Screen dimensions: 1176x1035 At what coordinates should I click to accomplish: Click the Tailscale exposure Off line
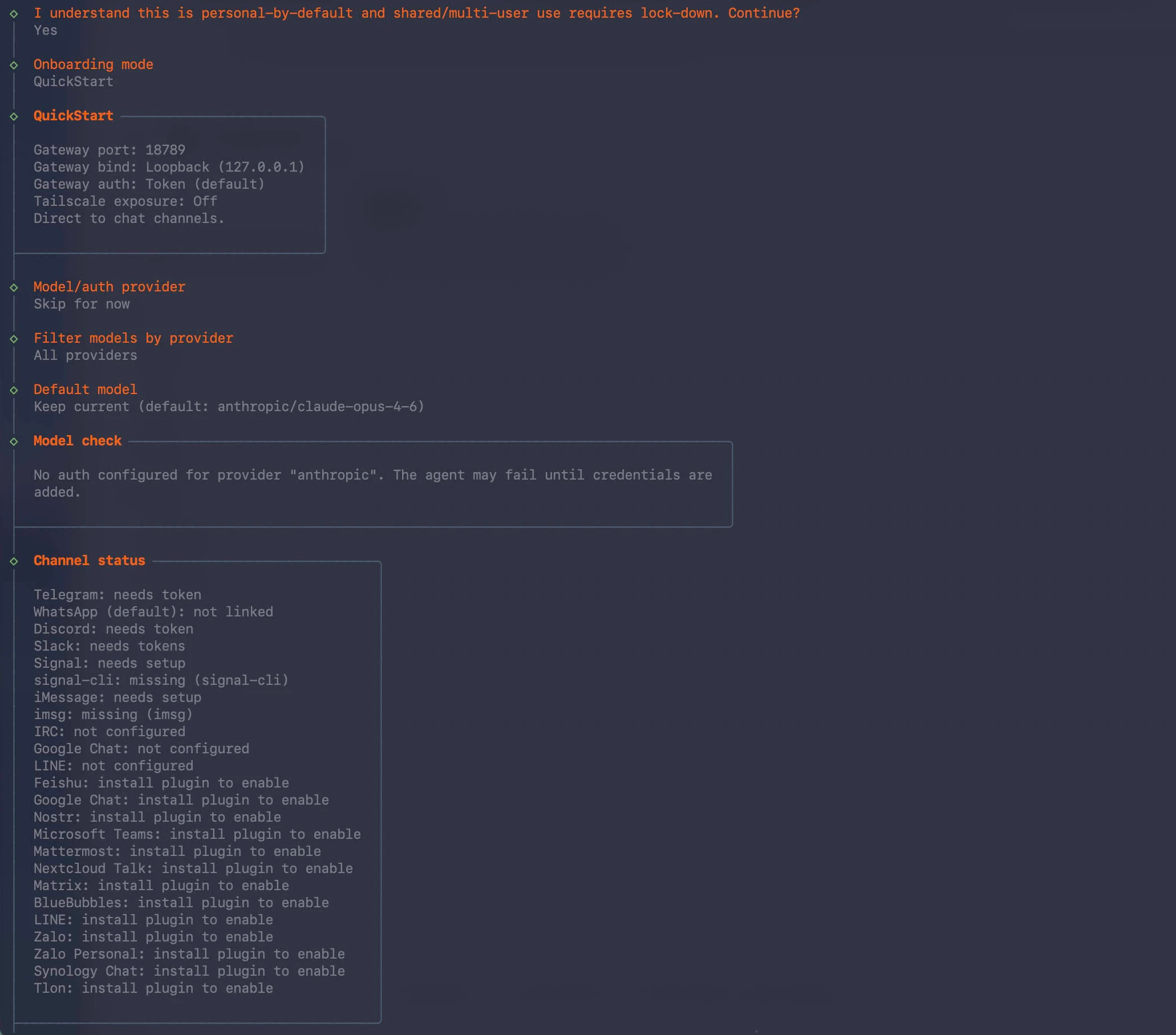click(125, 201)
